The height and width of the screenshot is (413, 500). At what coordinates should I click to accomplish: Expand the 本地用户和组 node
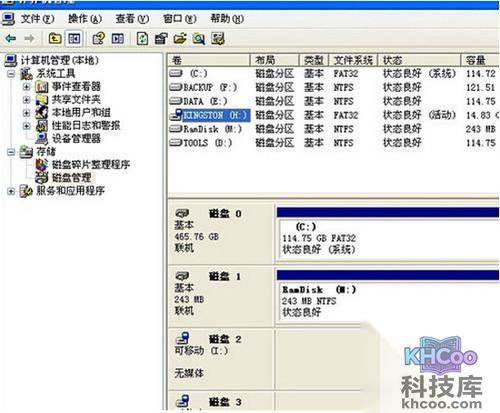pos(26,113)
